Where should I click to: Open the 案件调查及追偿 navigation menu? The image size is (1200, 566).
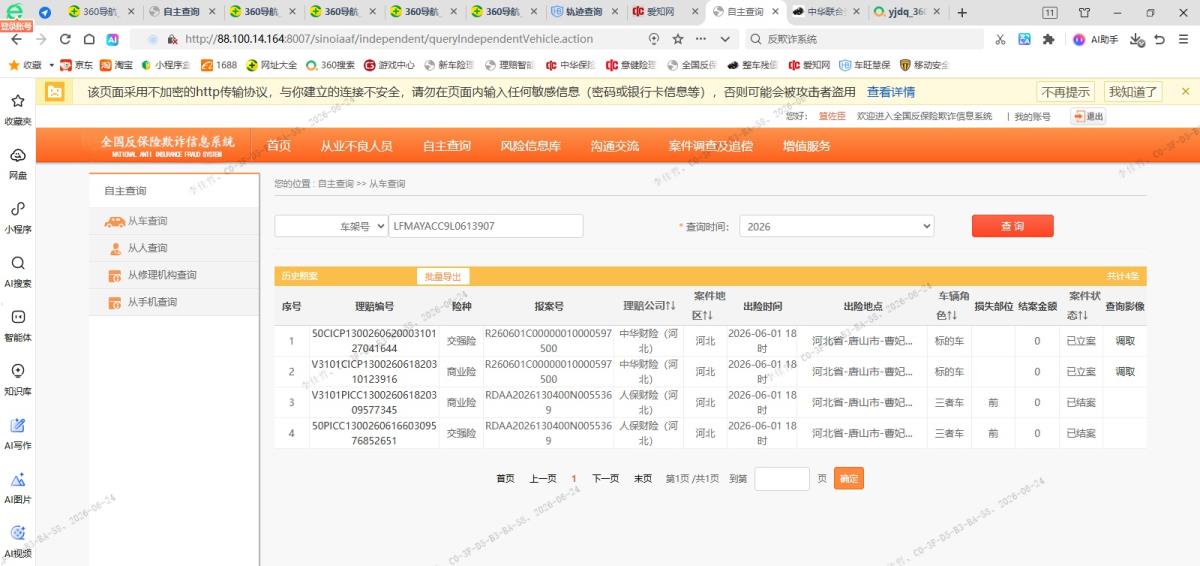click(711, 146)
